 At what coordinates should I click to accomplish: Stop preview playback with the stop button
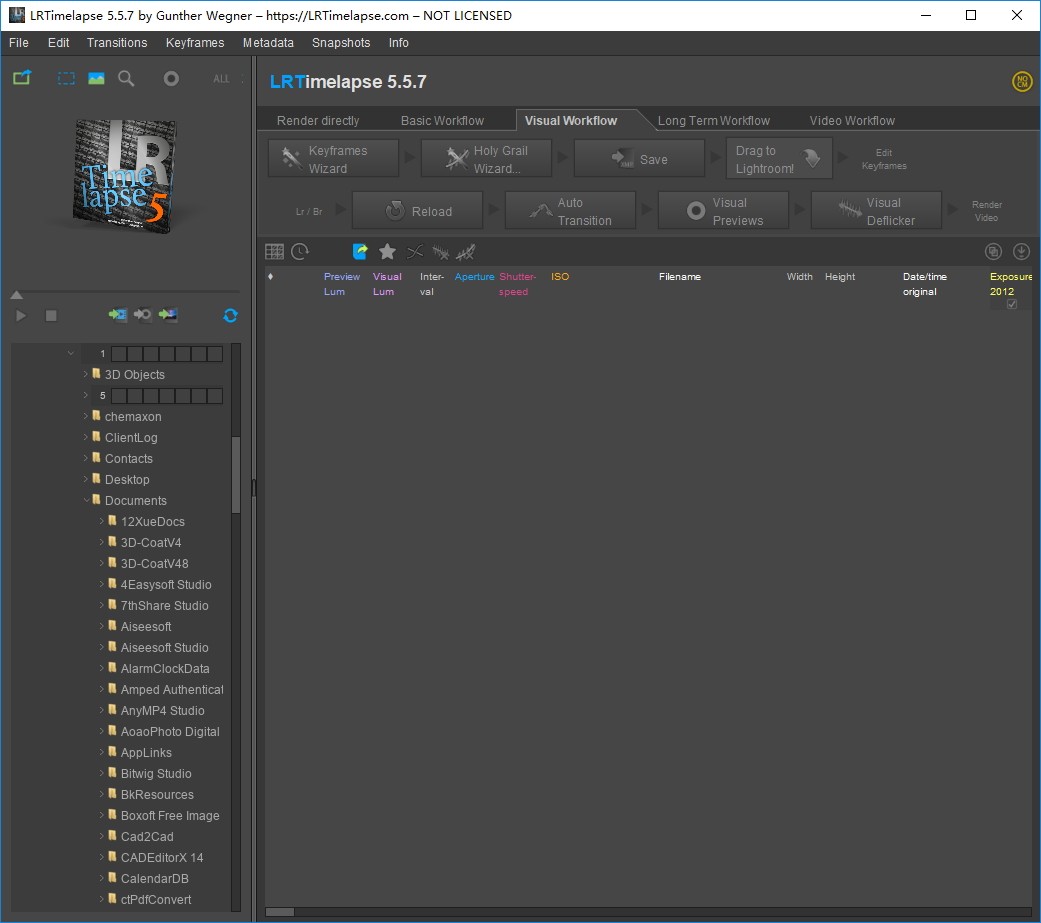pyautogui.click(x=51, y=315)
